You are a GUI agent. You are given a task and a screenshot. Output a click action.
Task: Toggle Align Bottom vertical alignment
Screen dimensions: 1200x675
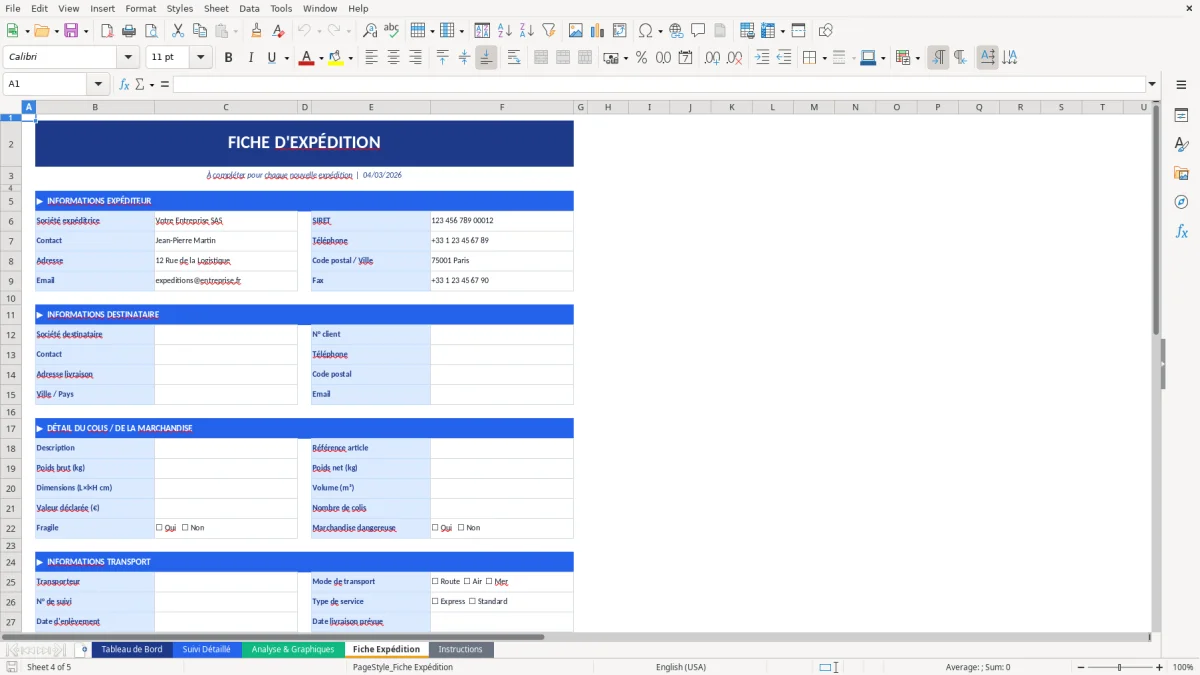[x=486, y=58]
